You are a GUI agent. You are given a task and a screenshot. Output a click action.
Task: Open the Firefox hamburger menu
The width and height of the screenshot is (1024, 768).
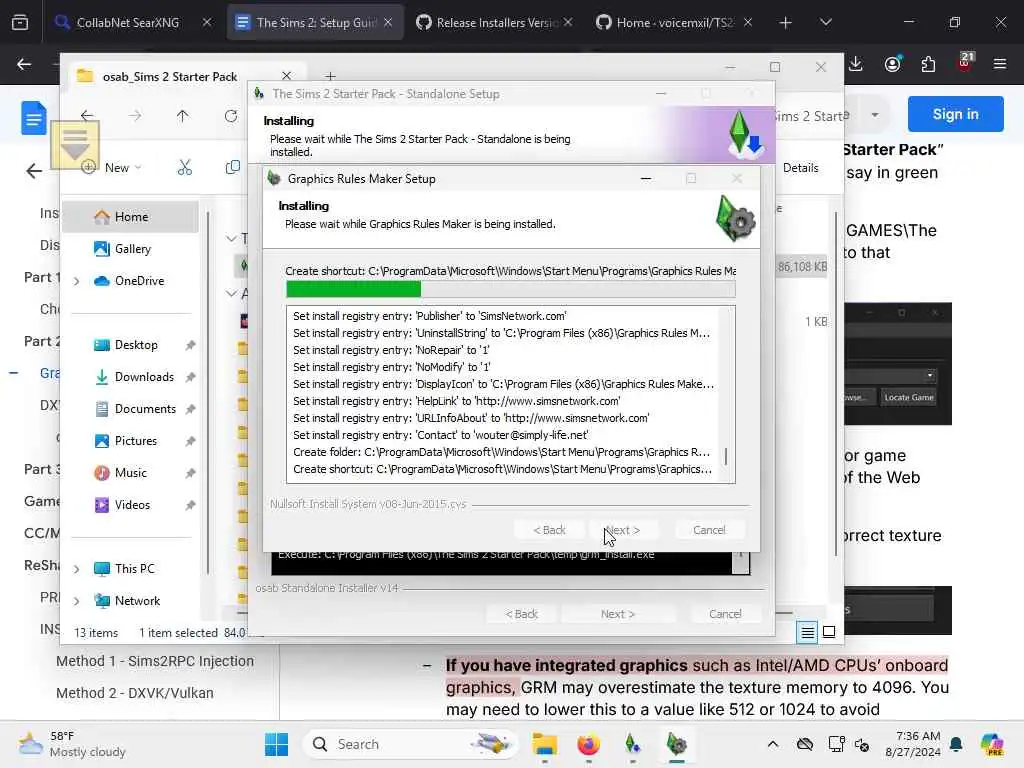coord(1000,64)
